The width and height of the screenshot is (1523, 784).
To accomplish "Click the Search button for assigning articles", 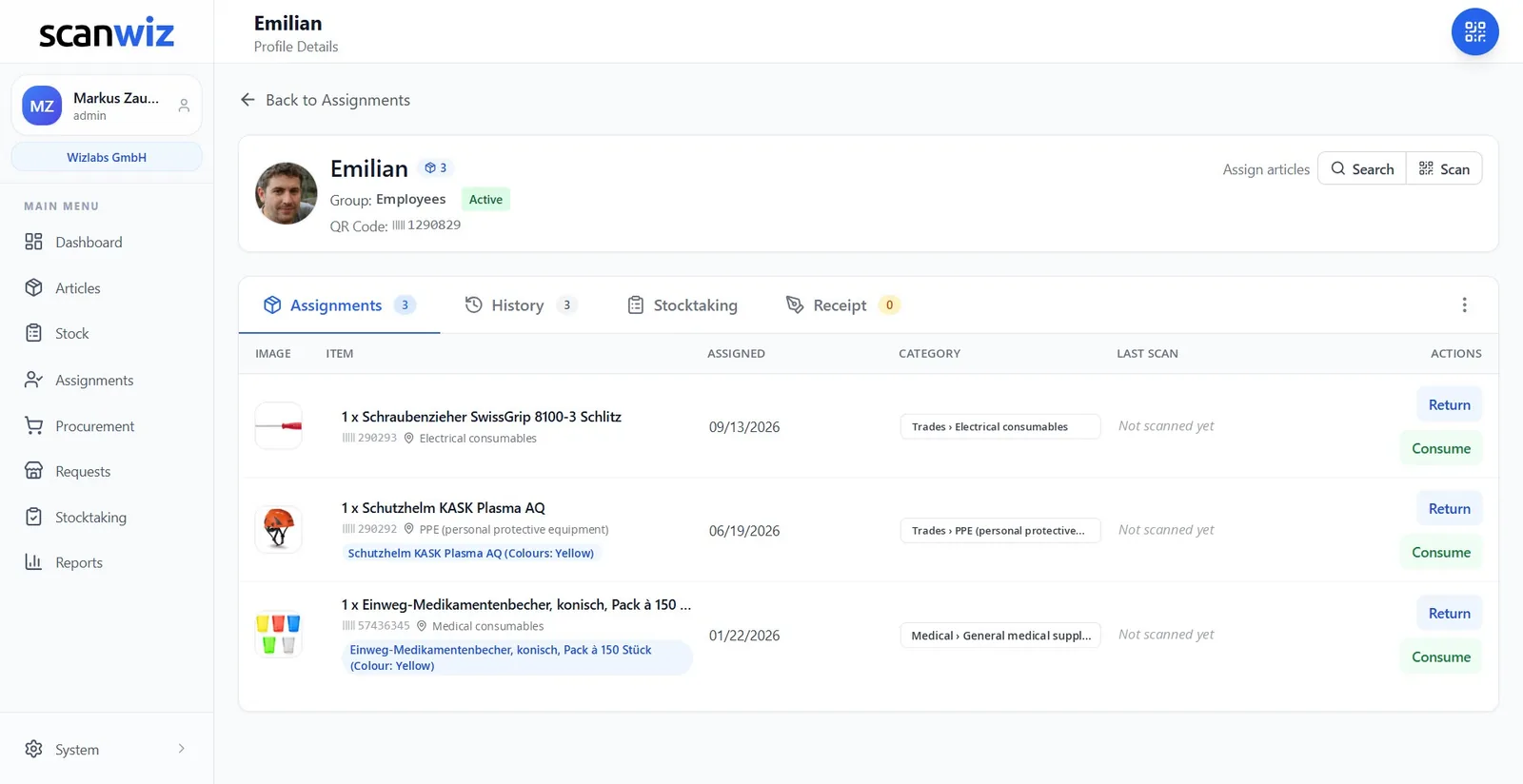I will [x=1361, y=168].
